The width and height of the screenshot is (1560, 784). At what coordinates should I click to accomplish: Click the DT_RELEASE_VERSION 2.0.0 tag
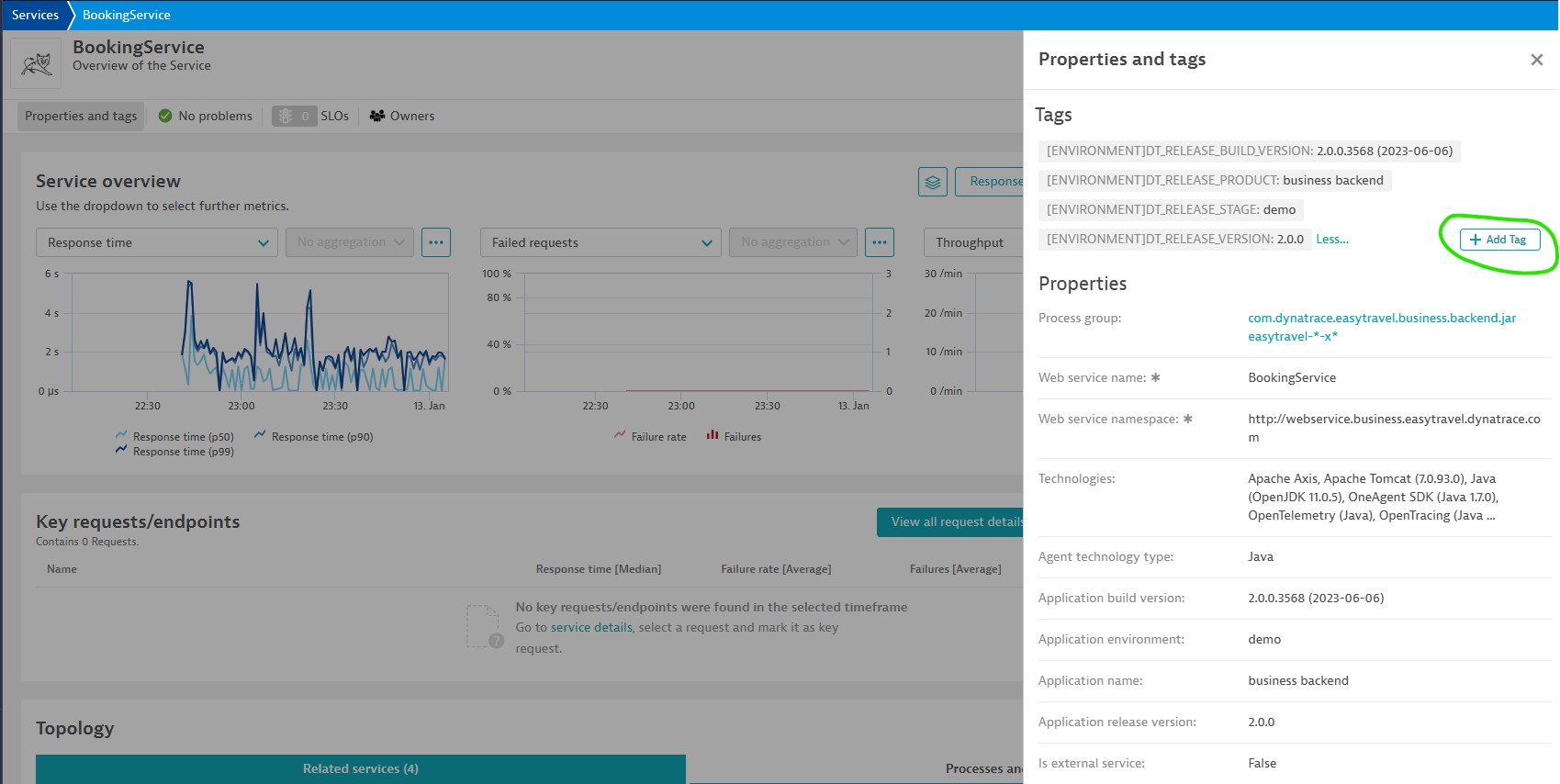[x=1175, y=240]
